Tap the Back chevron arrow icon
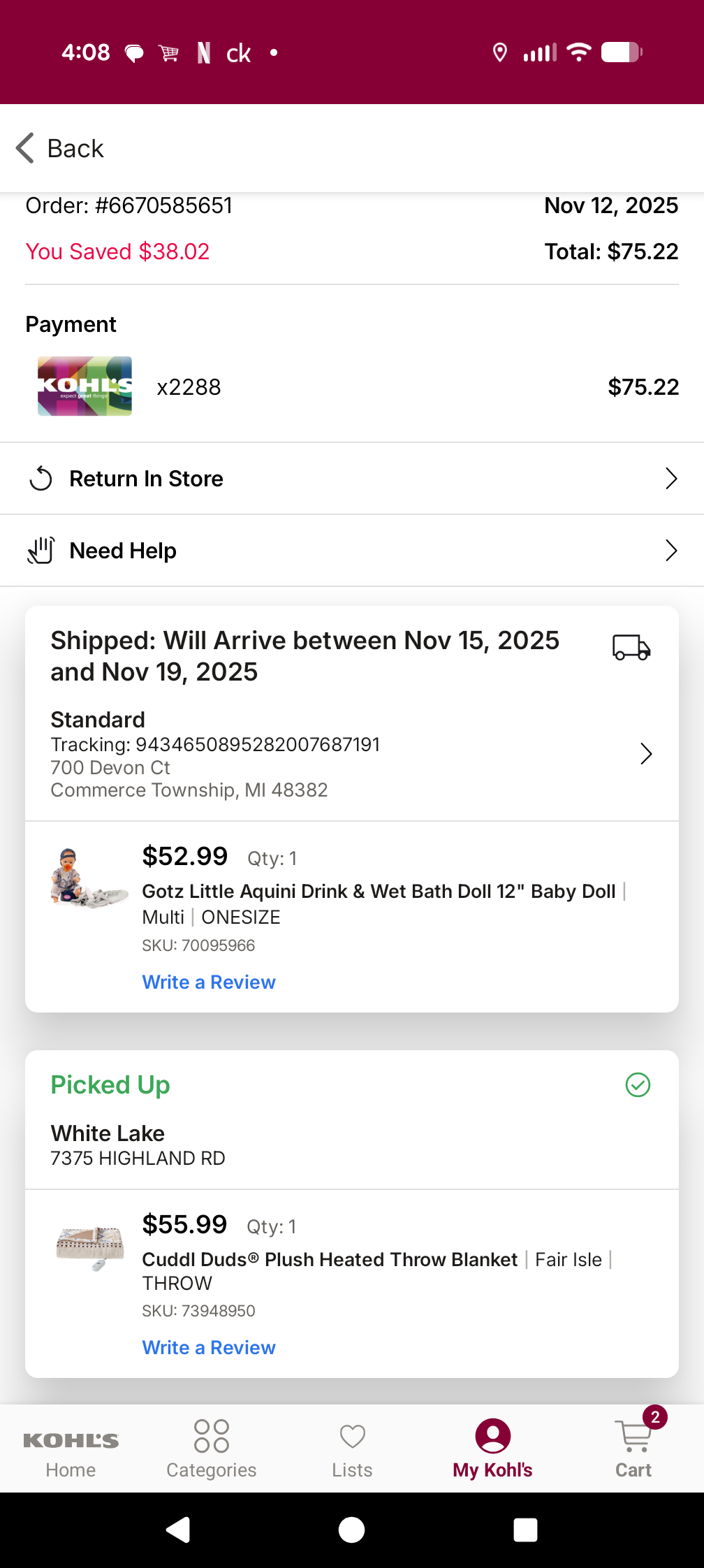The image size is (704, 1568). point(25,148)
